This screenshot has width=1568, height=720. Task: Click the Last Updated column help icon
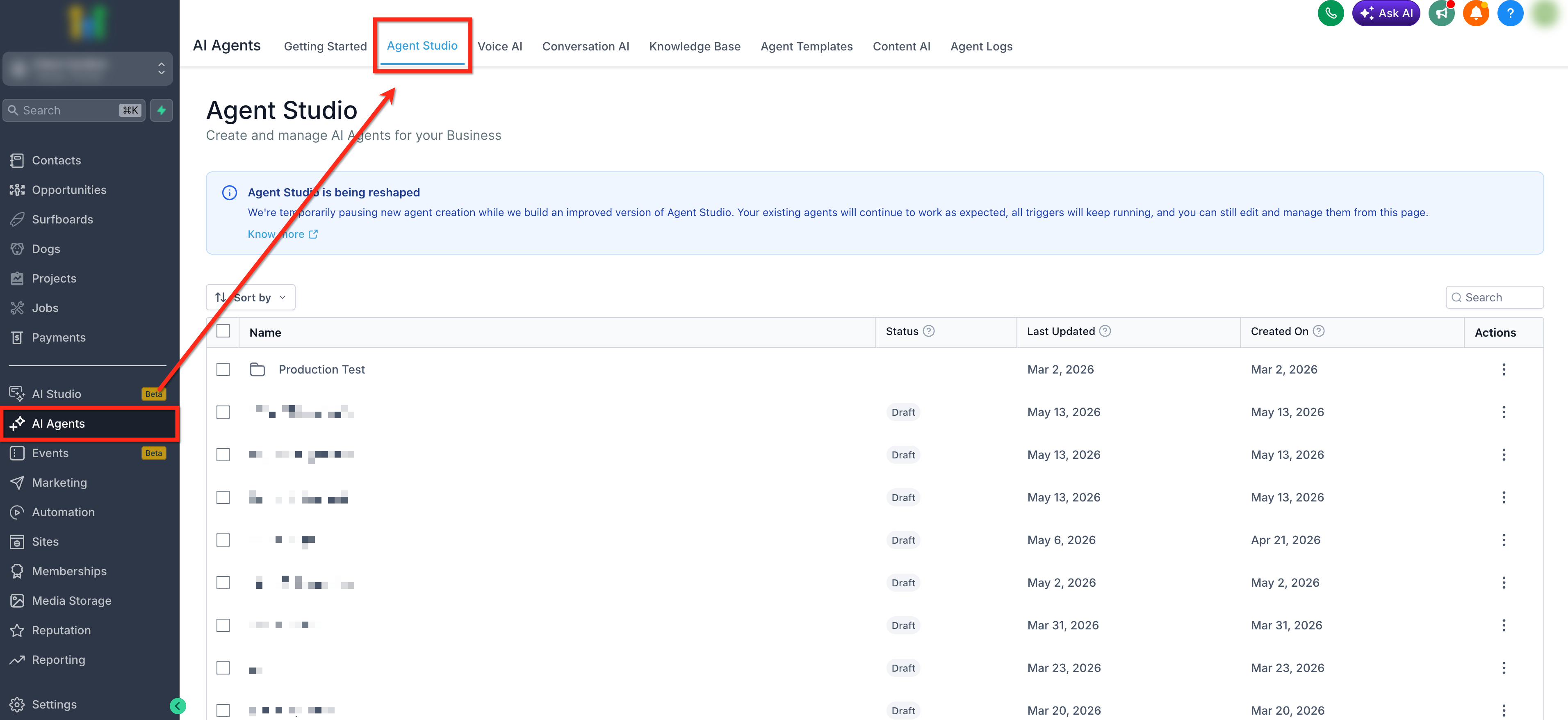pos(1105,331)
